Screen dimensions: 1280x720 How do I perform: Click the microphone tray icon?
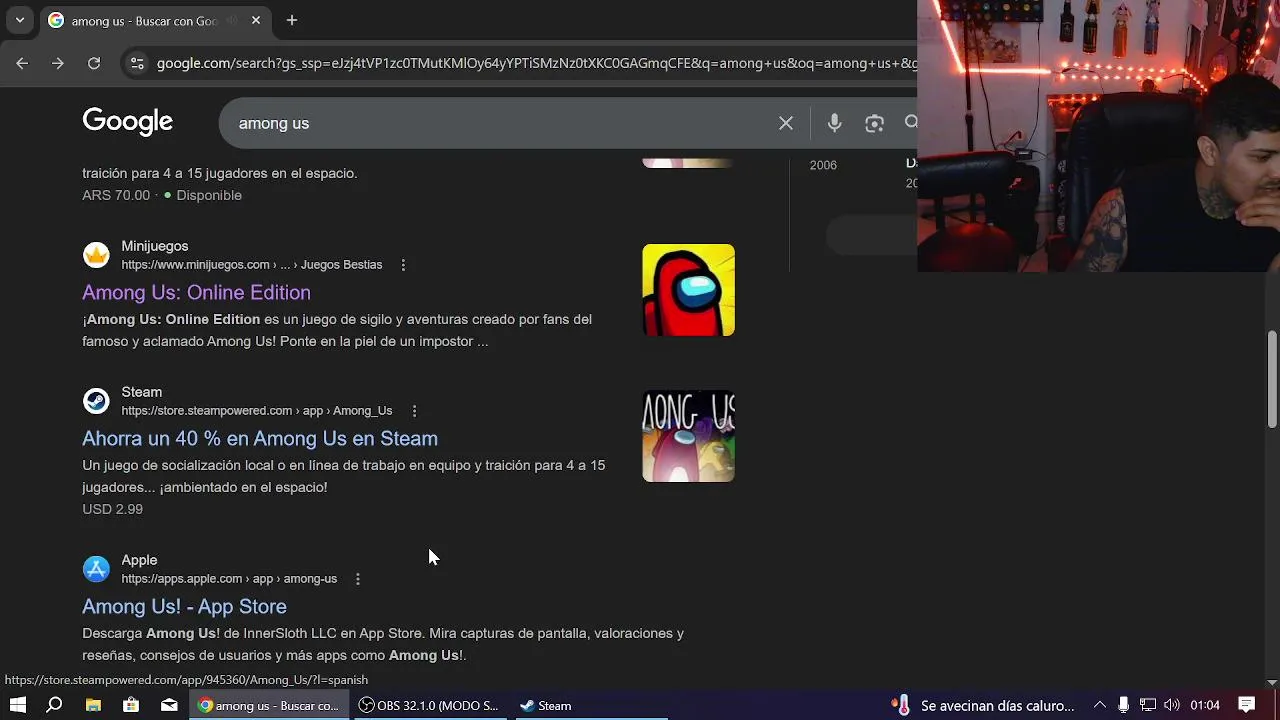pos(1124,705)
